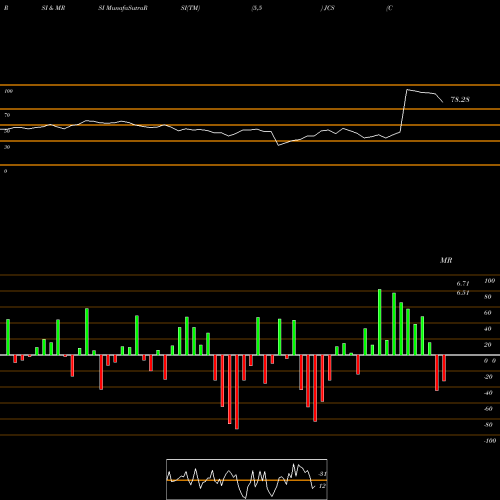500x500 pixels.
Task: Click the -40 label on the MR axis
Action: coord(488,393)
